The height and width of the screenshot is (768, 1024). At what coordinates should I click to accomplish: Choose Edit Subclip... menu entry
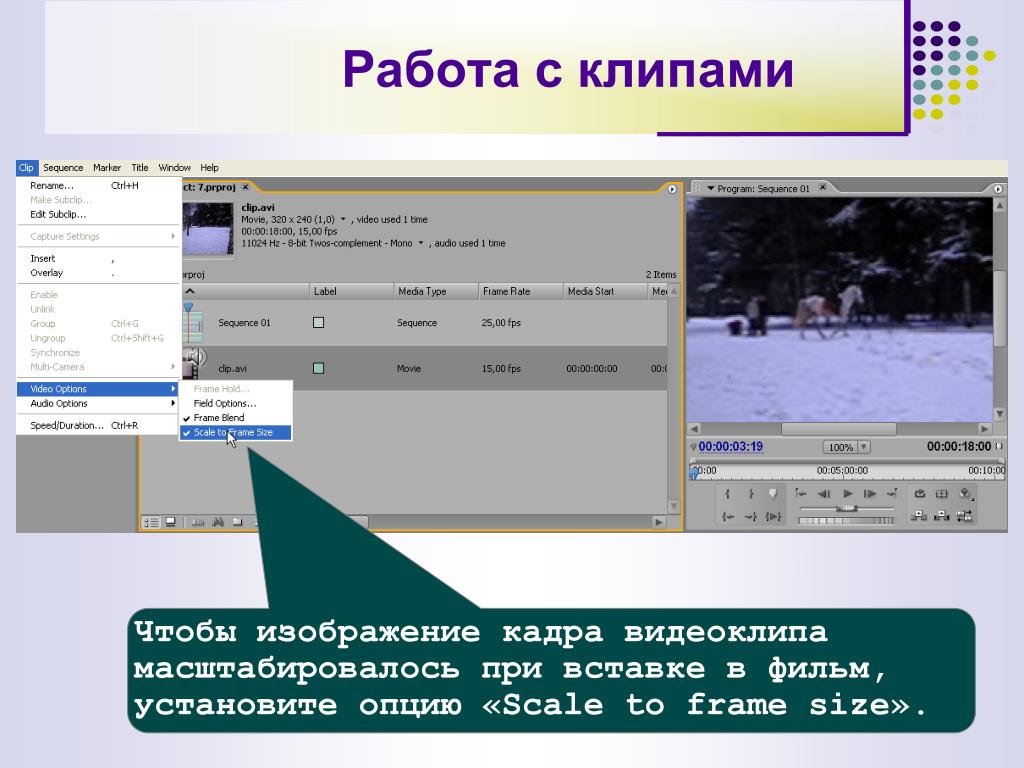98,214
